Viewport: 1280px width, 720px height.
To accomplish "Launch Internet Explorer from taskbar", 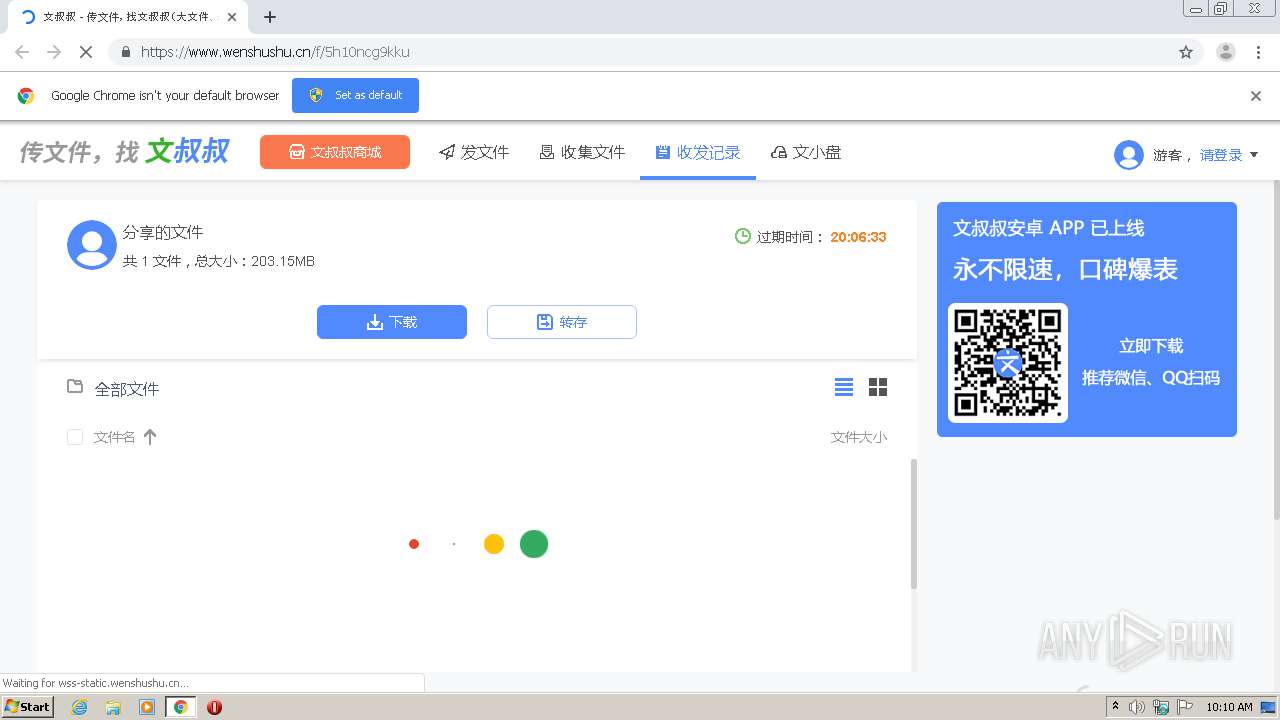I will [x=79, y=707].
